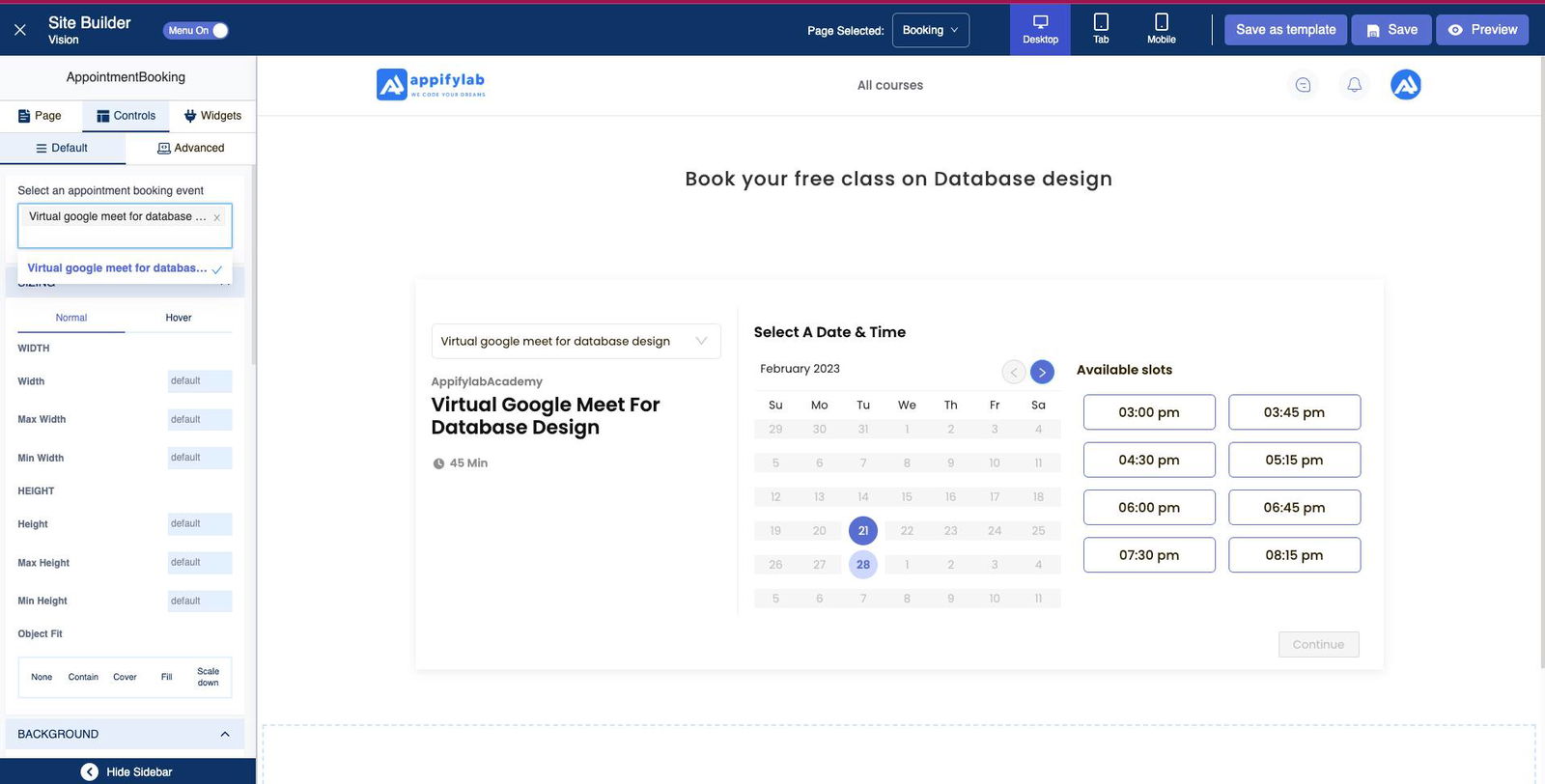1545x784 pixels.
Task: Click Save as template button
Action: tap(1285, 30)
